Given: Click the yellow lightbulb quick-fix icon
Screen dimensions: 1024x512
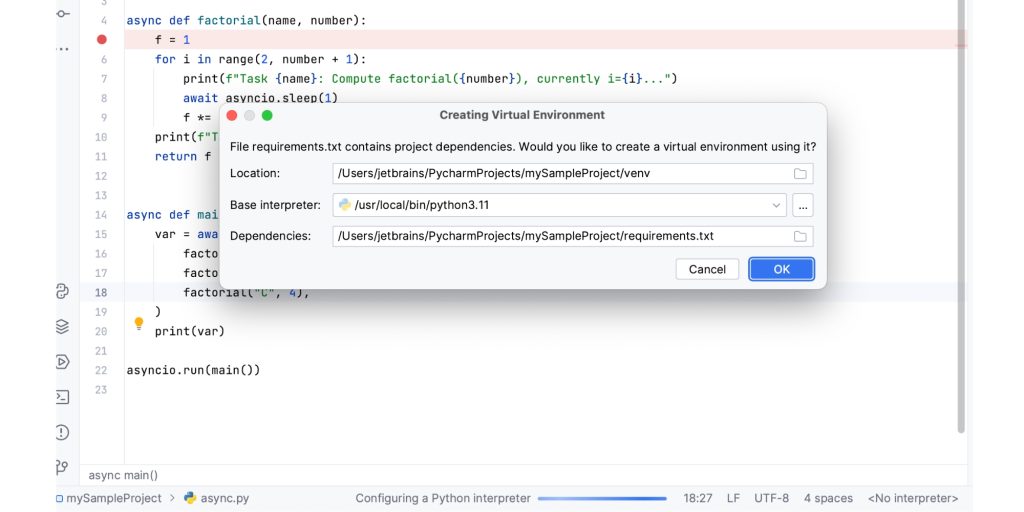Looking at the screenshot, I should (139, 324).
